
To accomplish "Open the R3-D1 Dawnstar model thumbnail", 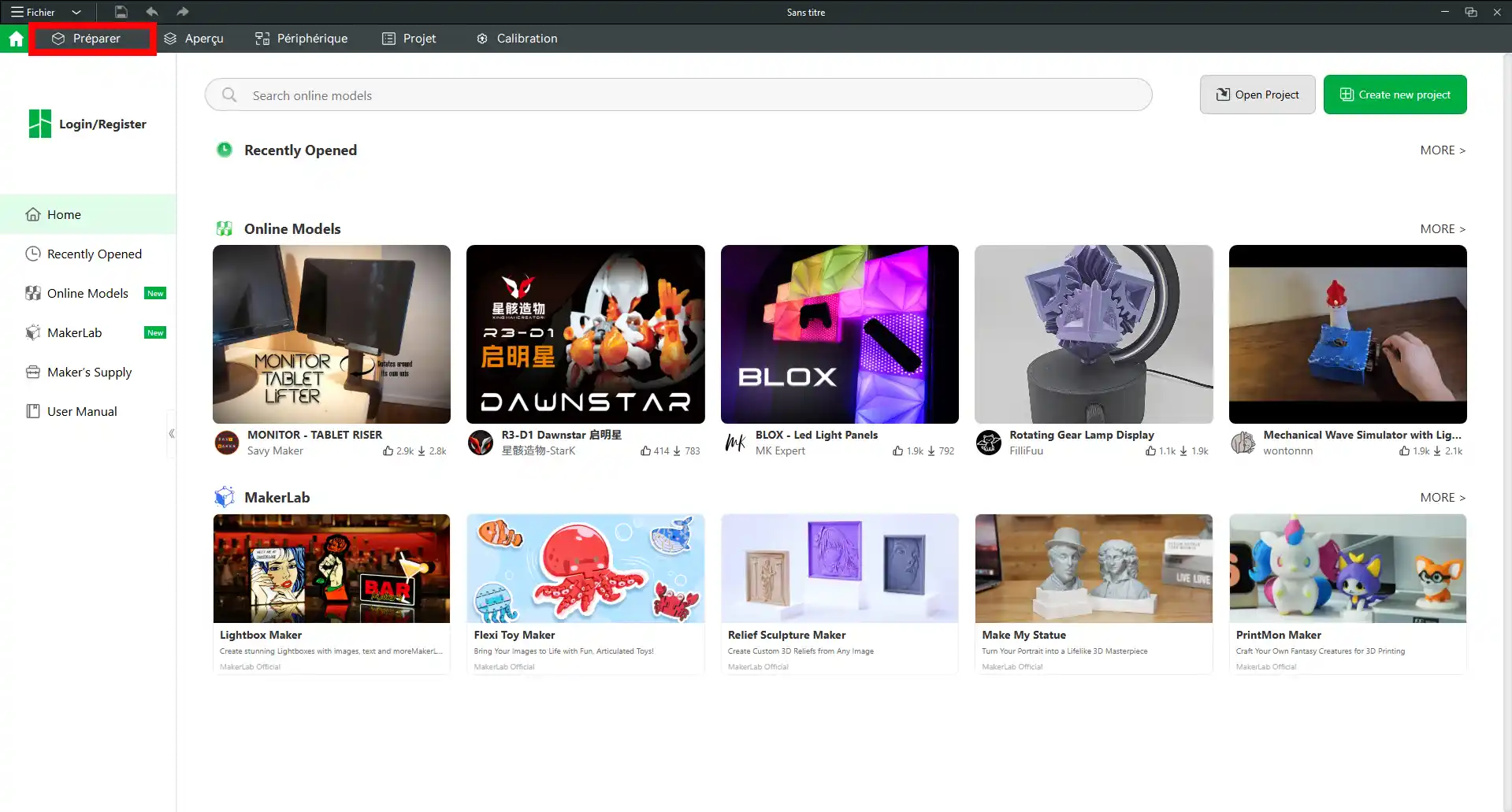I will tap(585, 334).
